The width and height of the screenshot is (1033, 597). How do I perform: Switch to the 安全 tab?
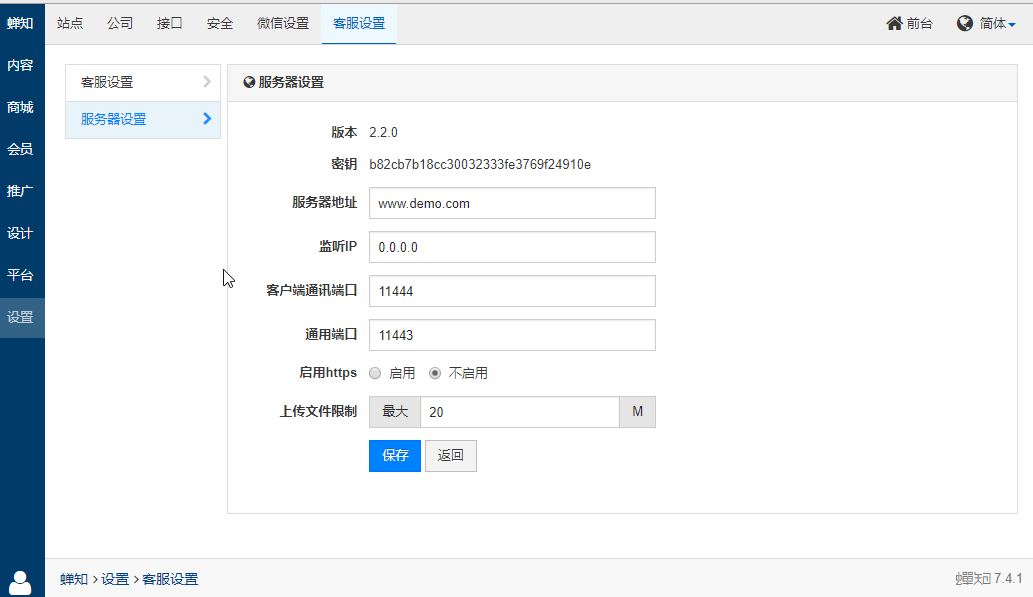219,24
